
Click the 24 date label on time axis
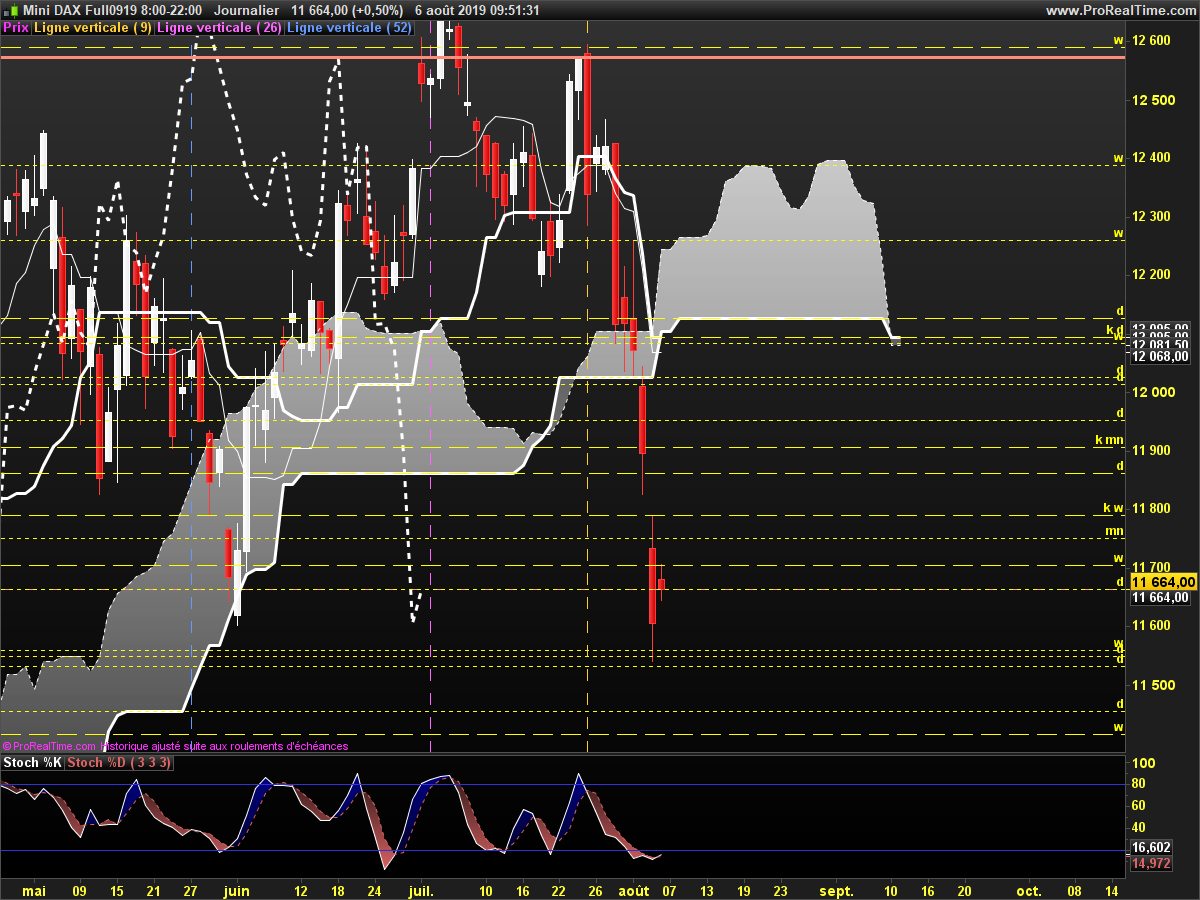coord(374,890)
